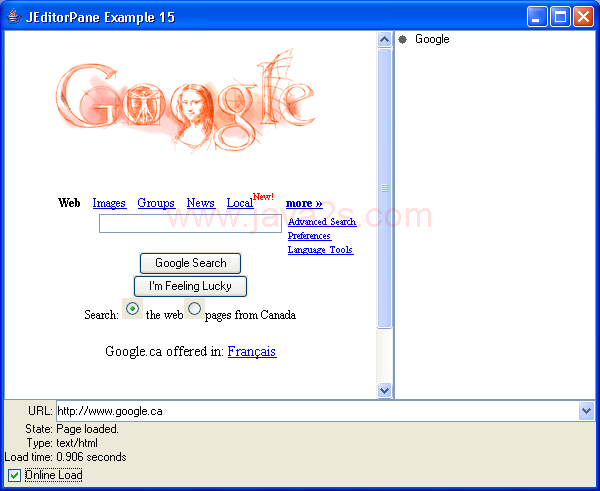Click the bold 'Web' label
Image resolution: width=600 pixels, height=491 pixels.
69,203
